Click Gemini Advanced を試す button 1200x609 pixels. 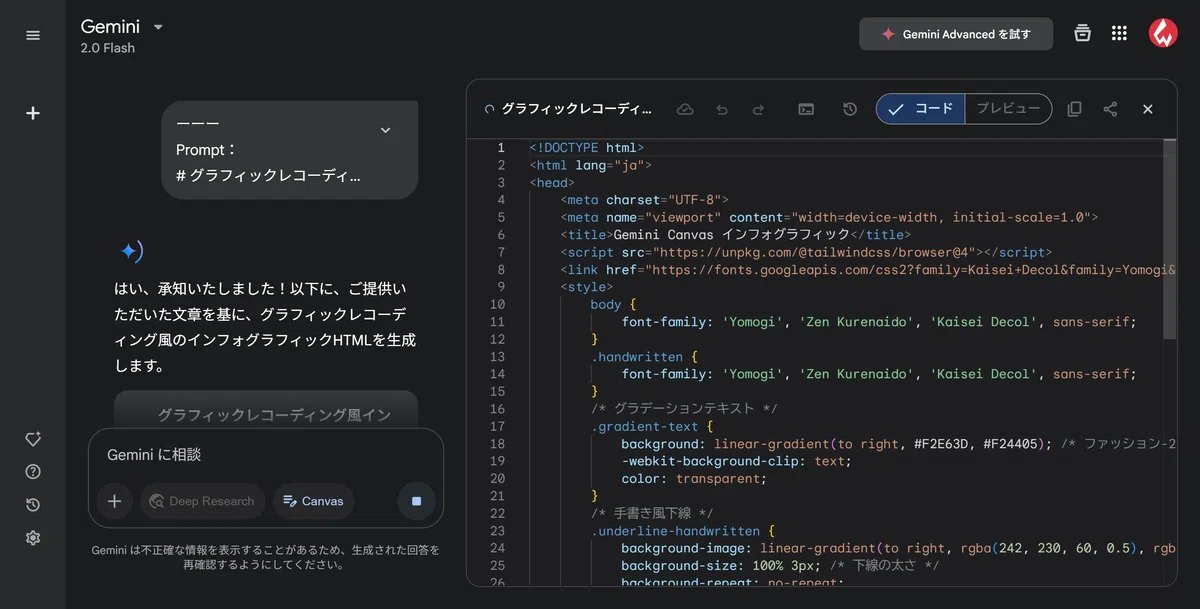click(956, 34)
